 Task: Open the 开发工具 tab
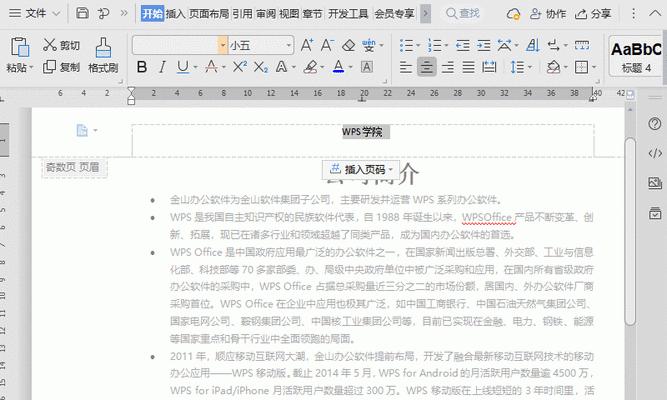click(x=348, y=14)
